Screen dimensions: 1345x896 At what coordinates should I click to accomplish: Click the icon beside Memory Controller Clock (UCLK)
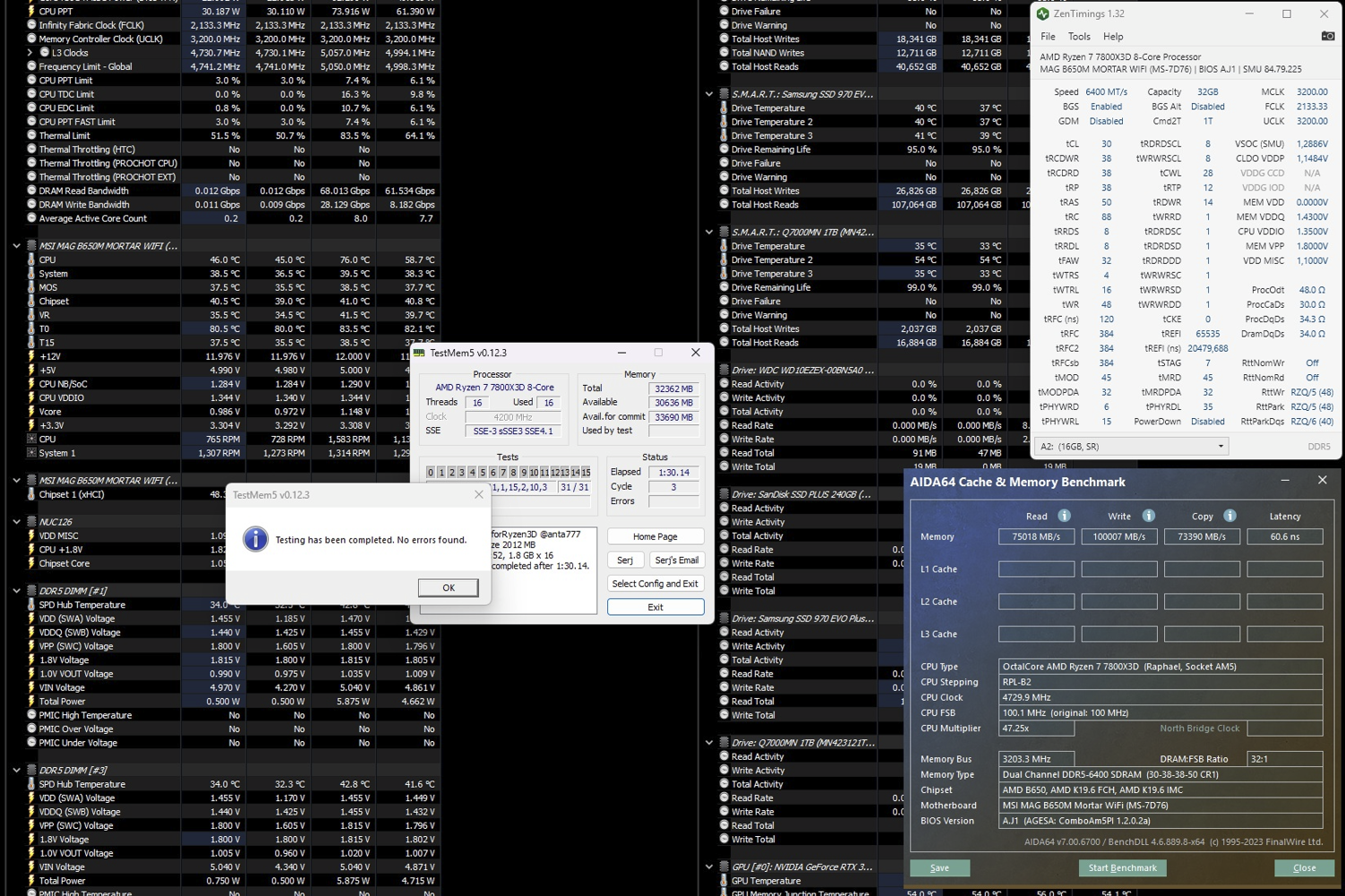click(31, 38)
